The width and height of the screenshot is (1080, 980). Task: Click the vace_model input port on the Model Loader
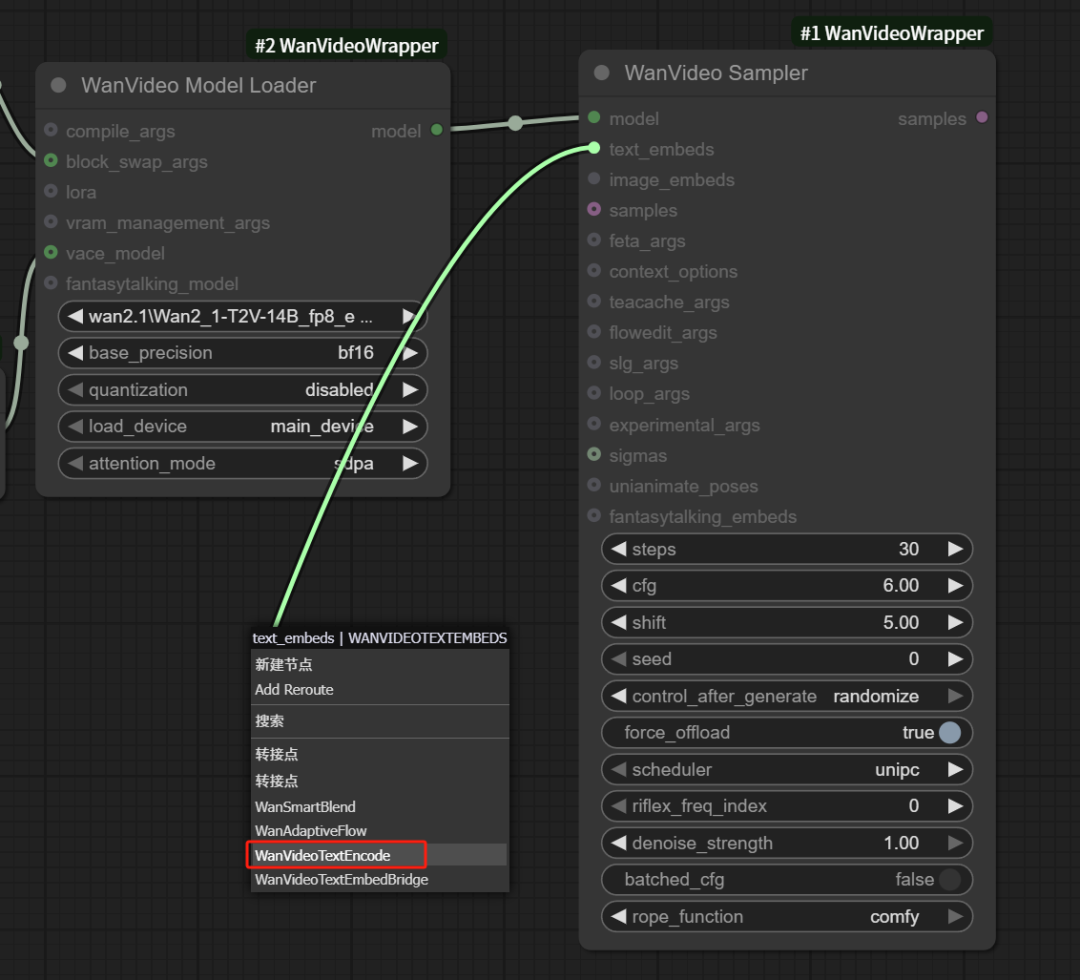pos(50,253)
